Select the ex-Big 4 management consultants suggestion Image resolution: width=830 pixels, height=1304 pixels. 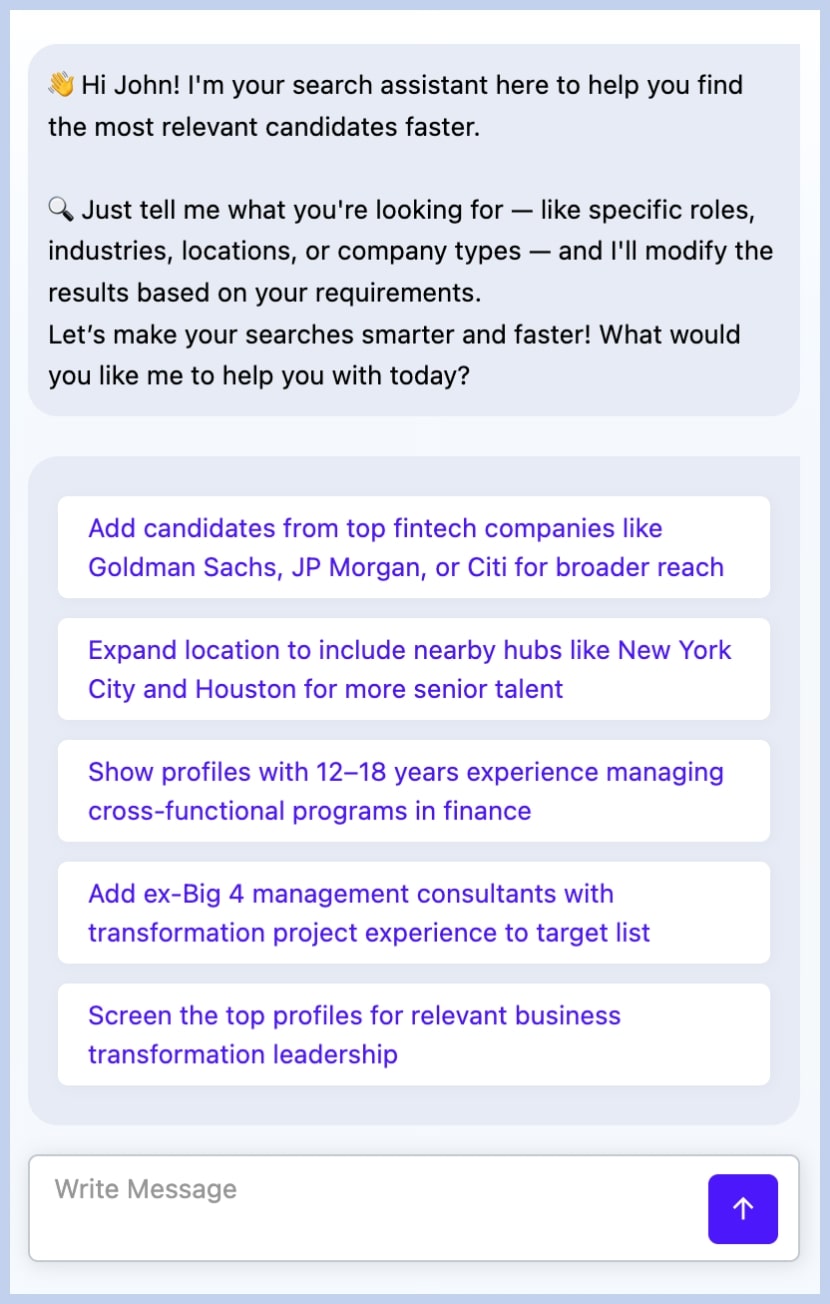tap(413, 913)
